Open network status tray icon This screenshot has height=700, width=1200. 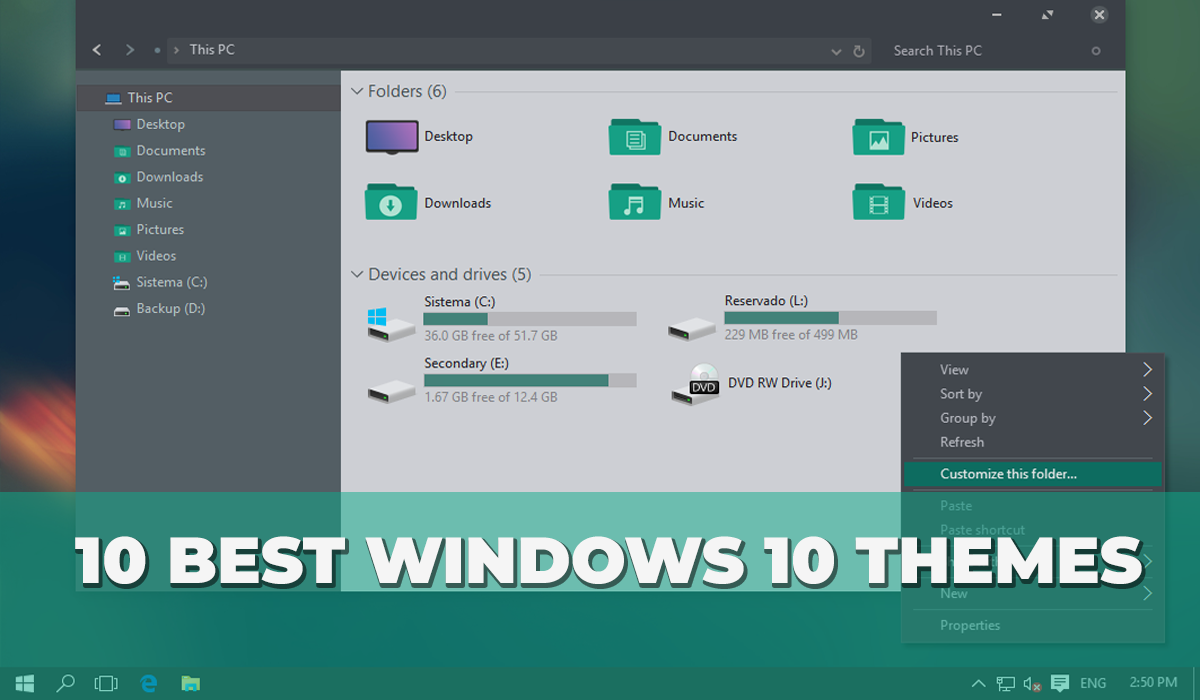(1006, 685)
